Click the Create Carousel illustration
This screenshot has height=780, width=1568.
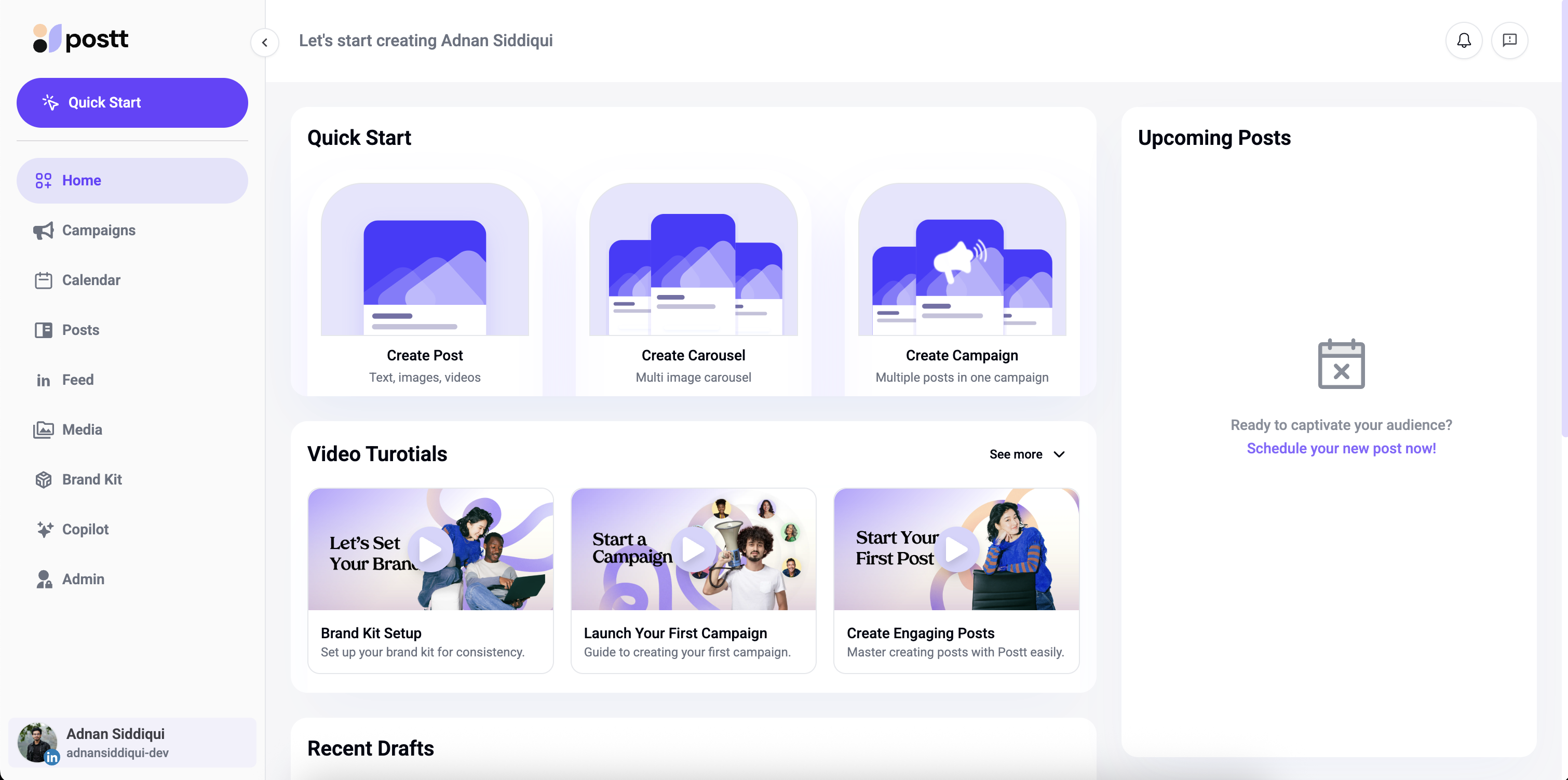tap(693, 259)
